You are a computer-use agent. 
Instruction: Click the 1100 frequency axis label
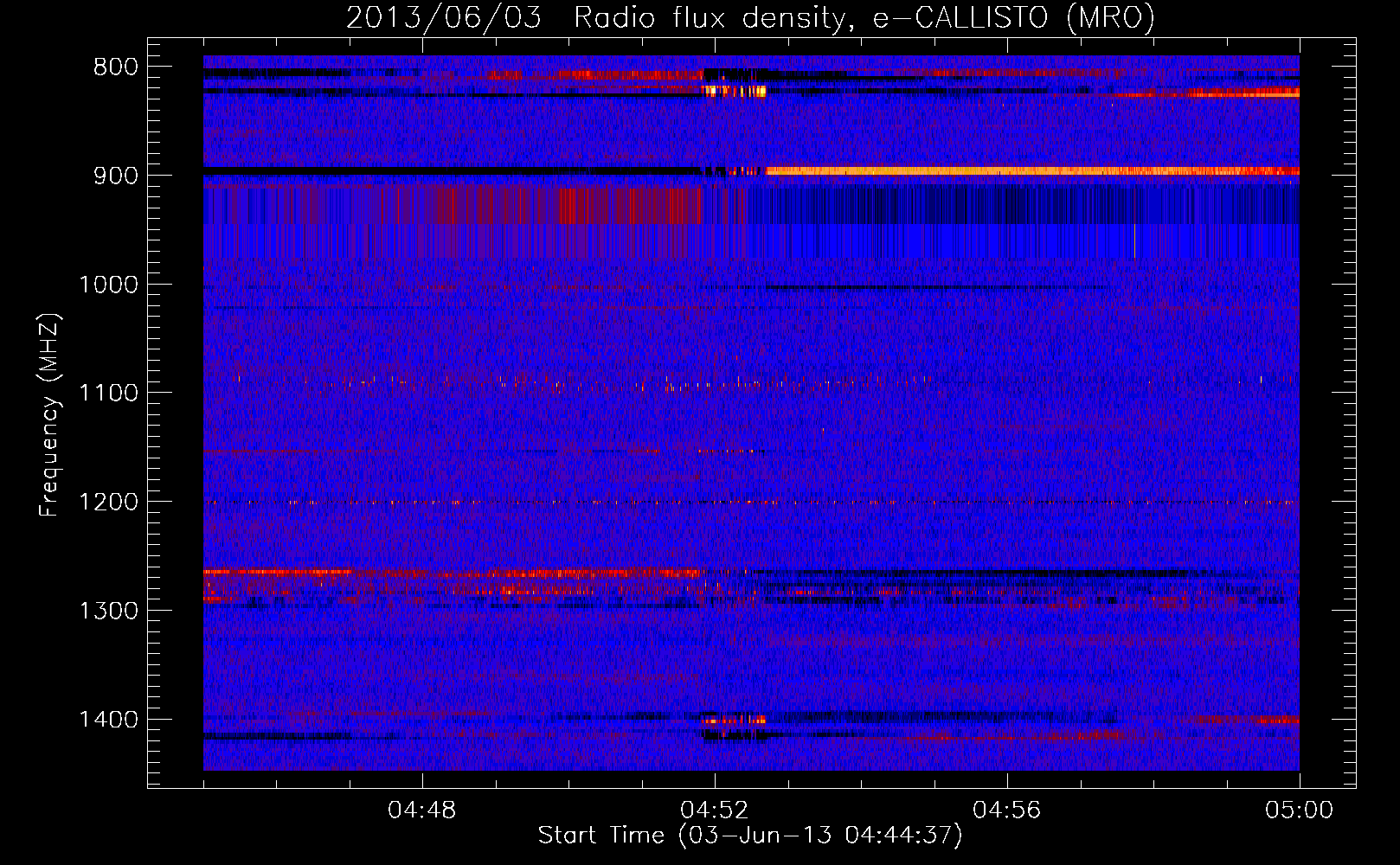pyautogui.click(x=108, y=394)
